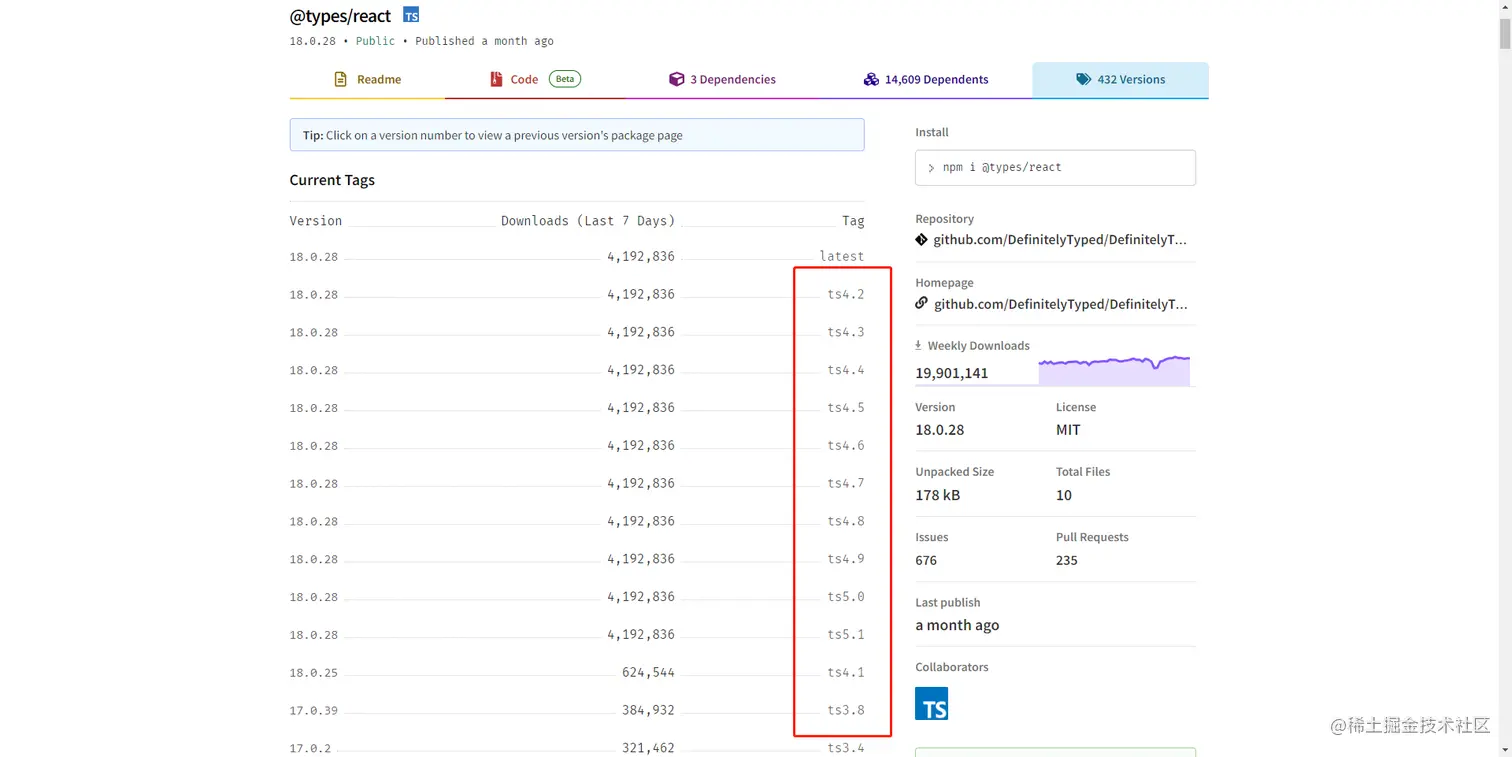Click the ts4.9 tag label
The width and height of the screenshot is (1512, 757).
point(846,559)
